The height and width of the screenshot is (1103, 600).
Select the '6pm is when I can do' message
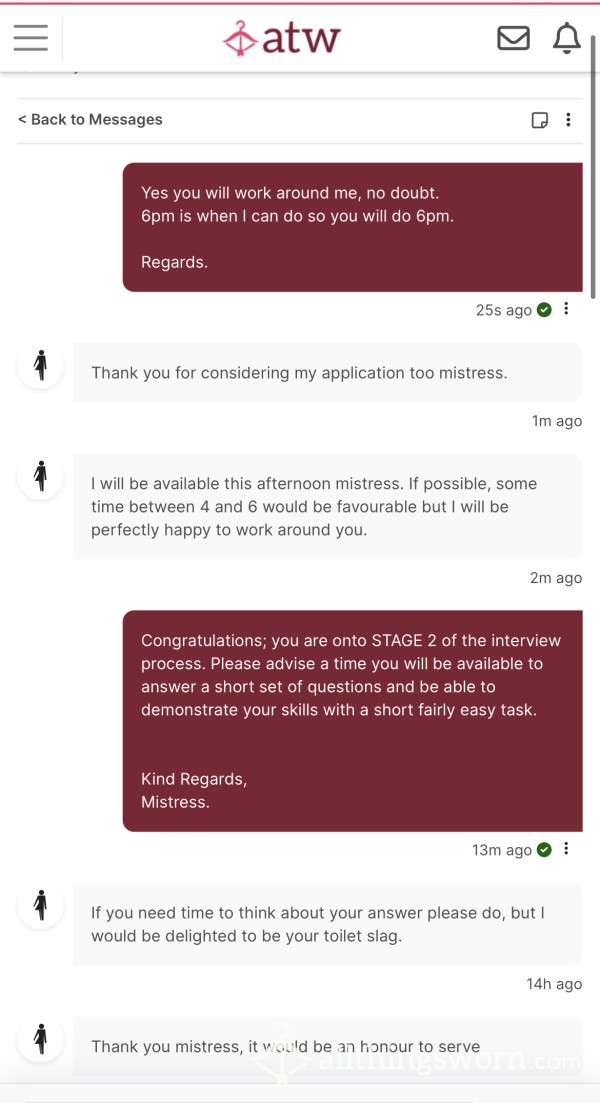point(352,227)
